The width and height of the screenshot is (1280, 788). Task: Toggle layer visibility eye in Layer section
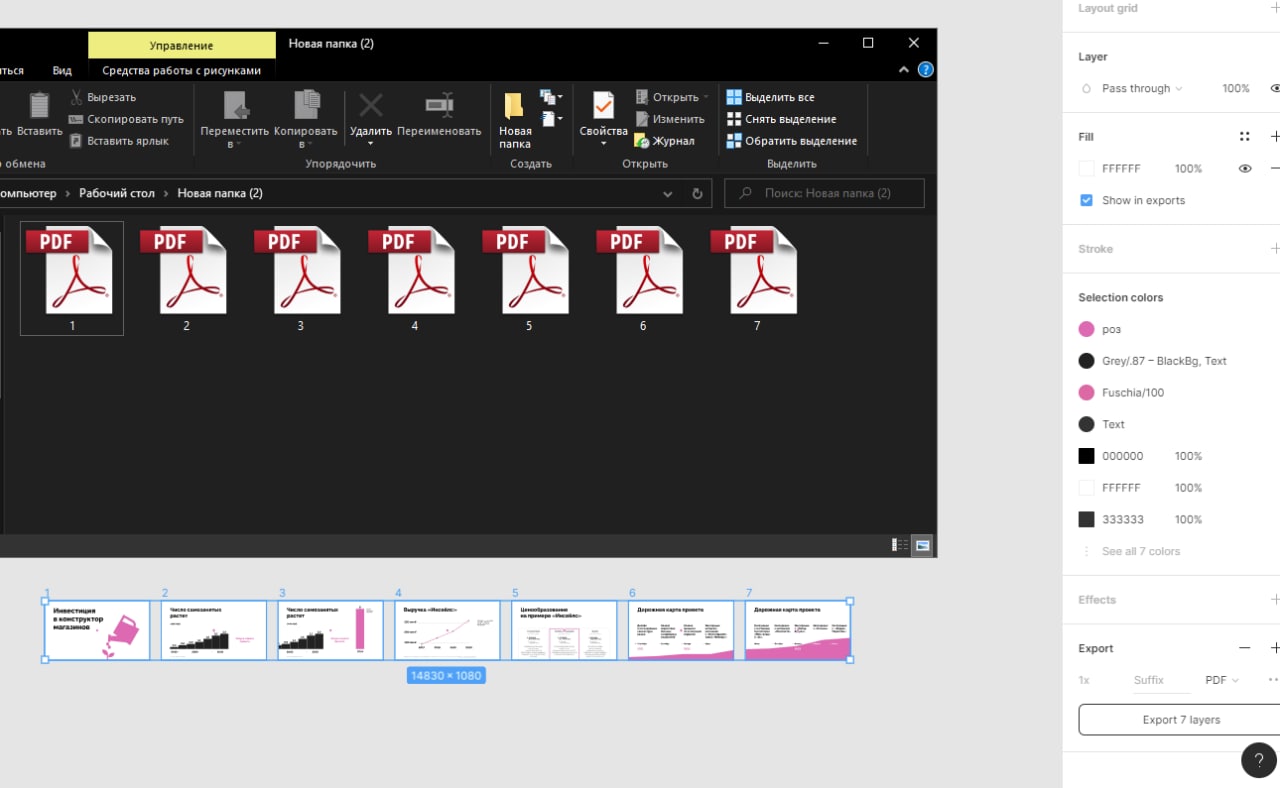click(x=1274, y=89)
